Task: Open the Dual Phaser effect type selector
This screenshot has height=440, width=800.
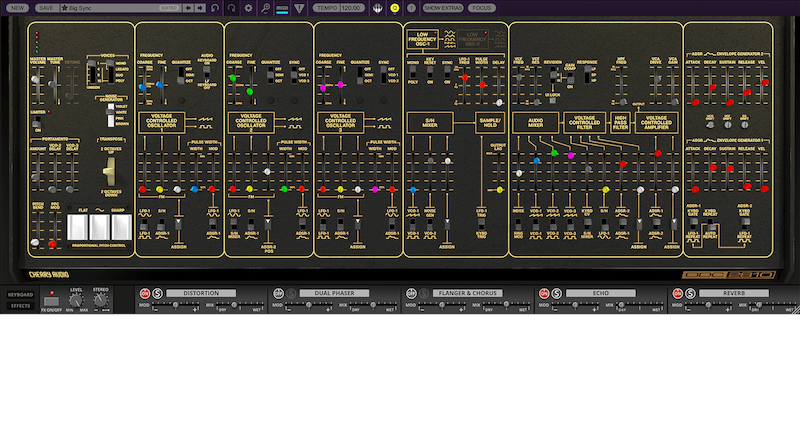Action: pyautogui.click(x=334, y=293)
